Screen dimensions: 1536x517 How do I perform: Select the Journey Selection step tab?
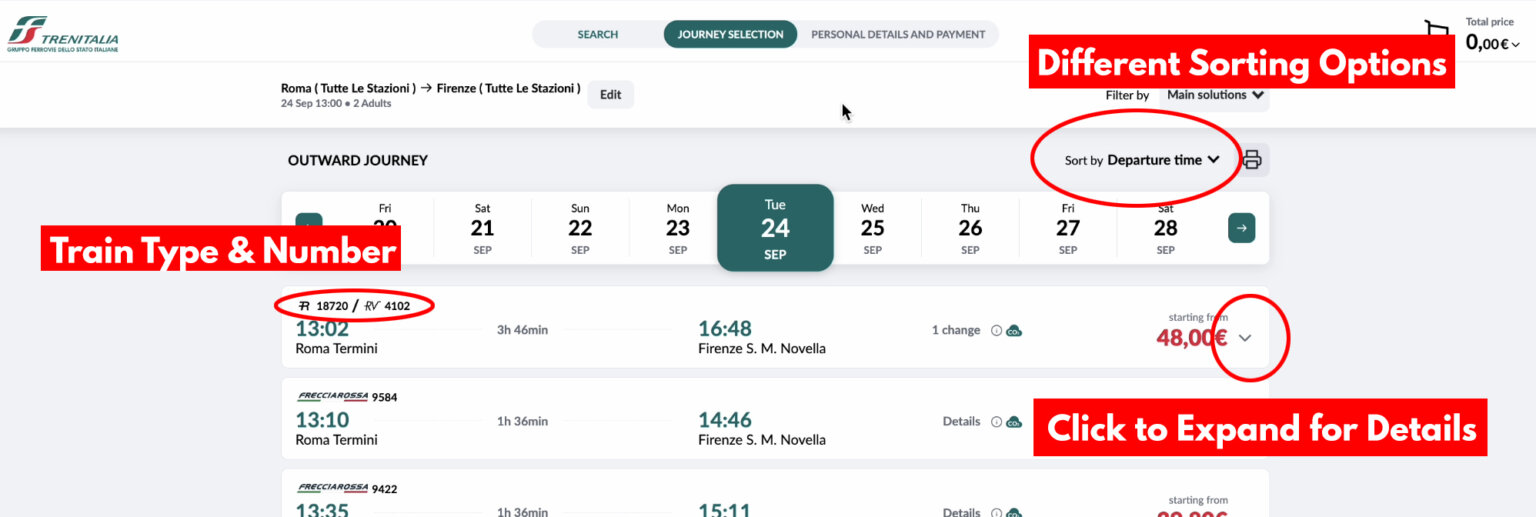click(x=730, y=34)
